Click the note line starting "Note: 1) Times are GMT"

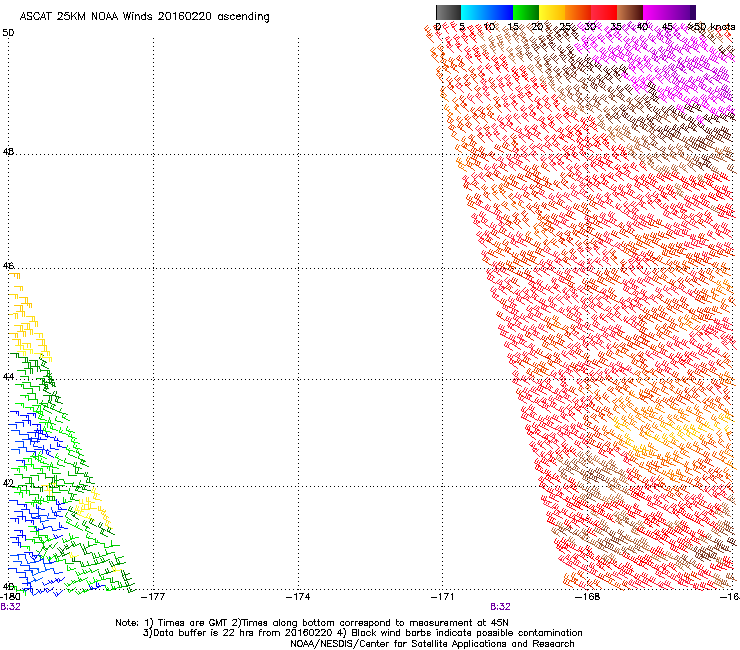point(312,623)
